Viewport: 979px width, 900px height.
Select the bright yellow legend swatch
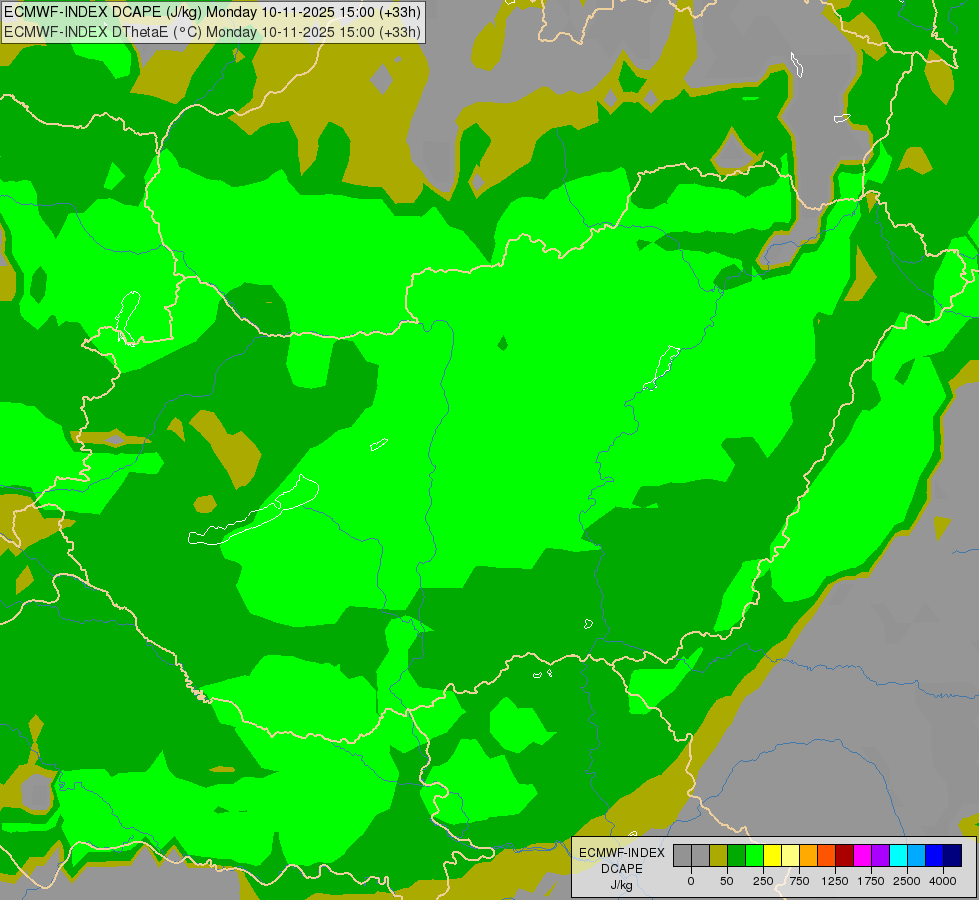(x=772, y=856)
